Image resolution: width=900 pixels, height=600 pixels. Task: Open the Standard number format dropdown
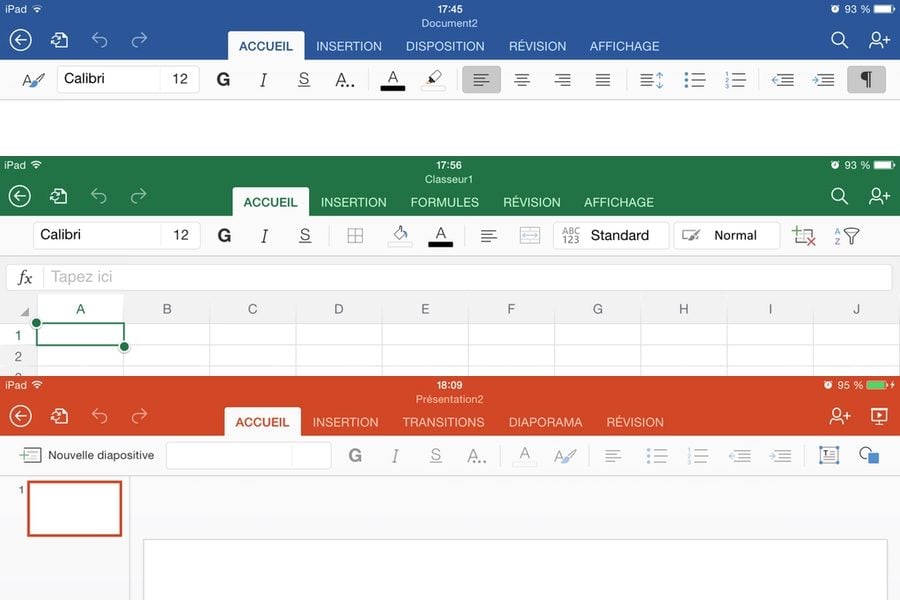611,236
